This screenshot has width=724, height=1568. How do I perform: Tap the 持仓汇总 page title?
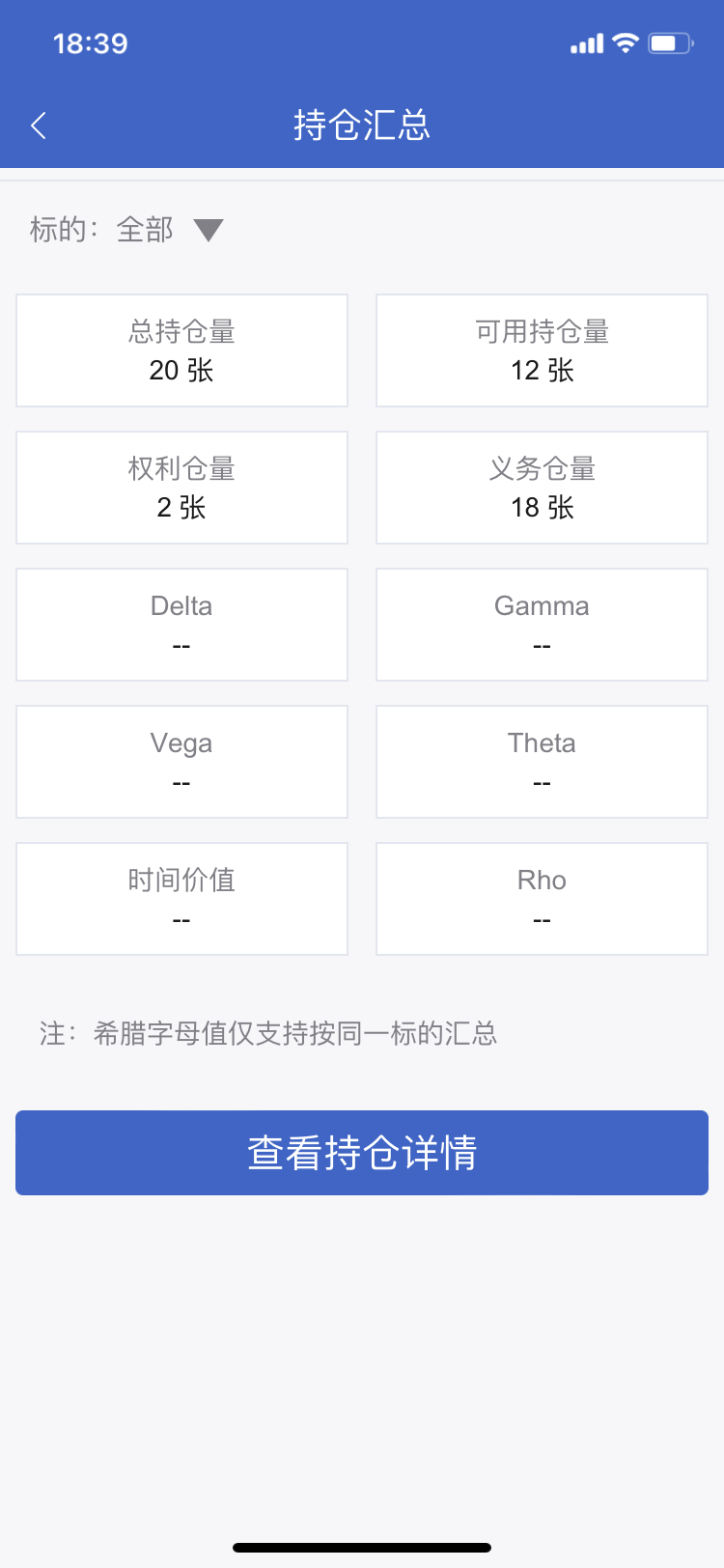362,126
